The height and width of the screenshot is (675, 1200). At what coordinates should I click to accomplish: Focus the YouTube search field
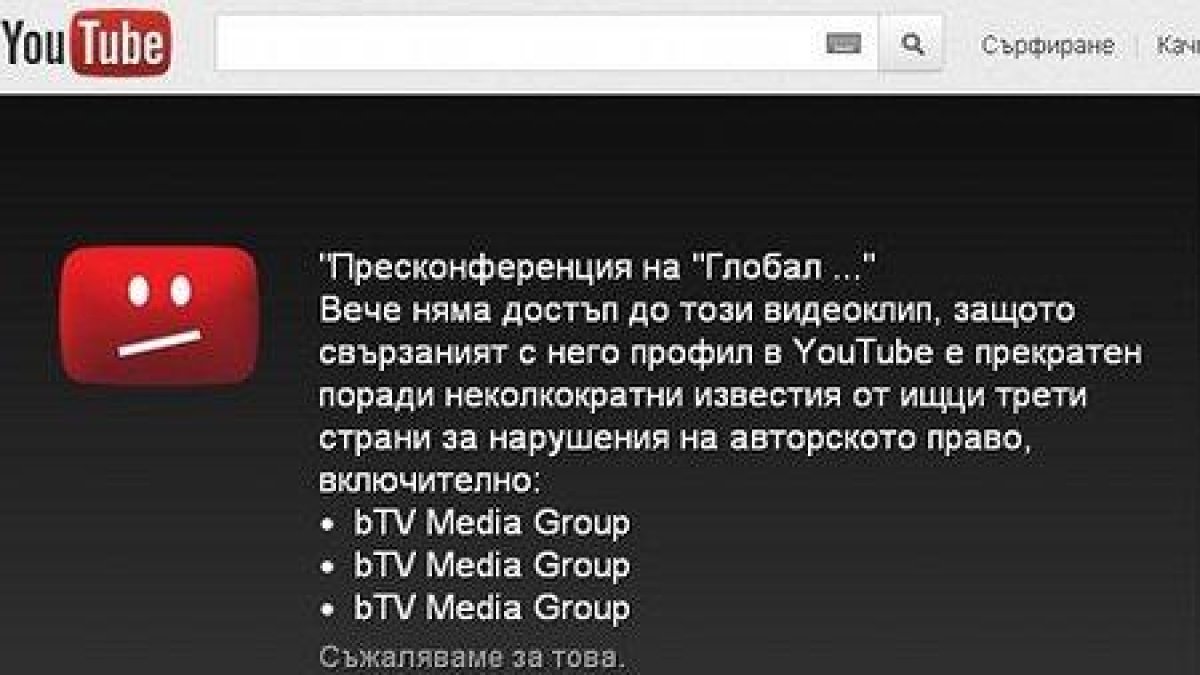click(547, 45)
